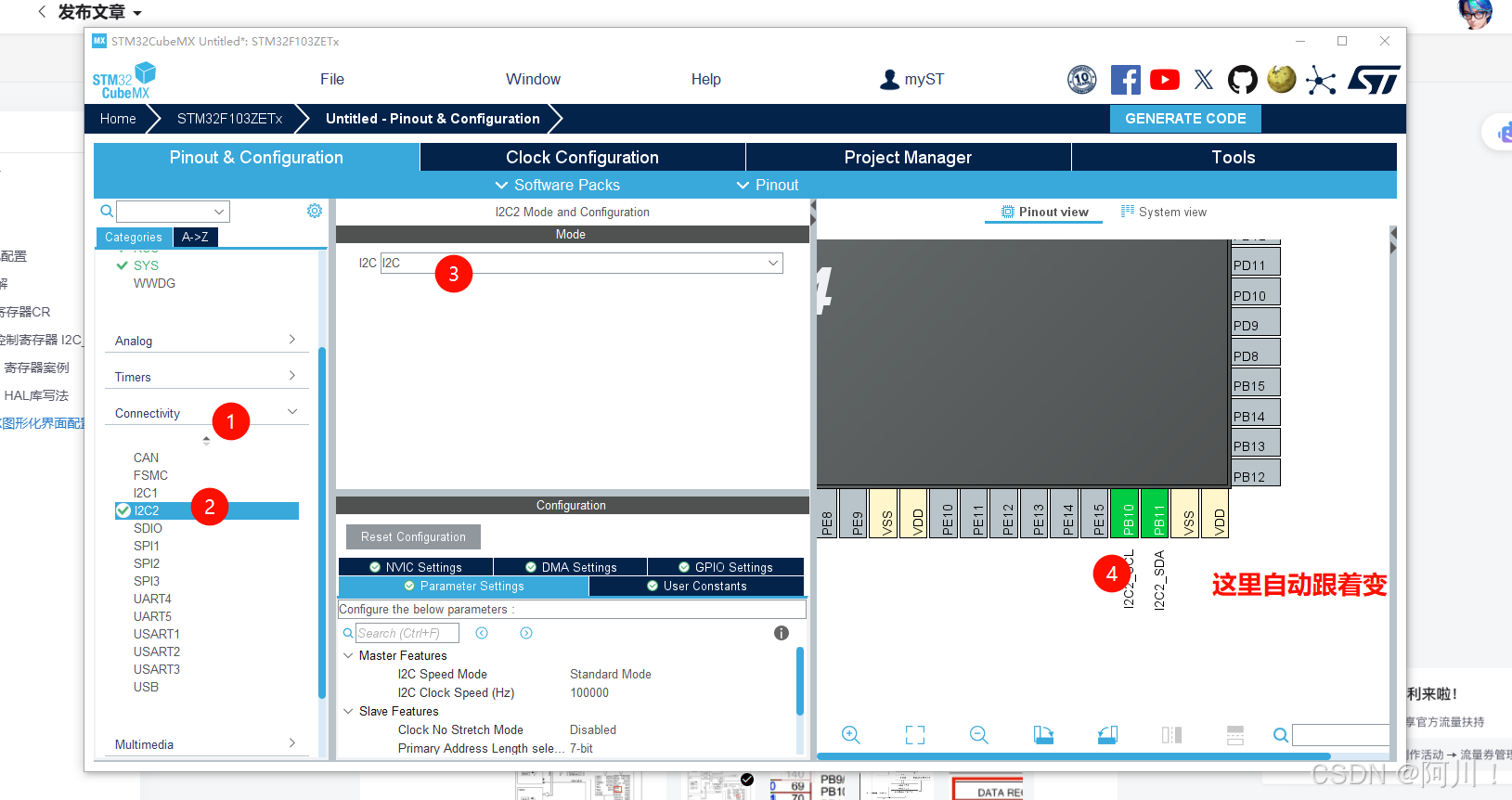The image size is (1512, 800).
Task: Open the NVIC Settings tab
Action: point(416,567)
